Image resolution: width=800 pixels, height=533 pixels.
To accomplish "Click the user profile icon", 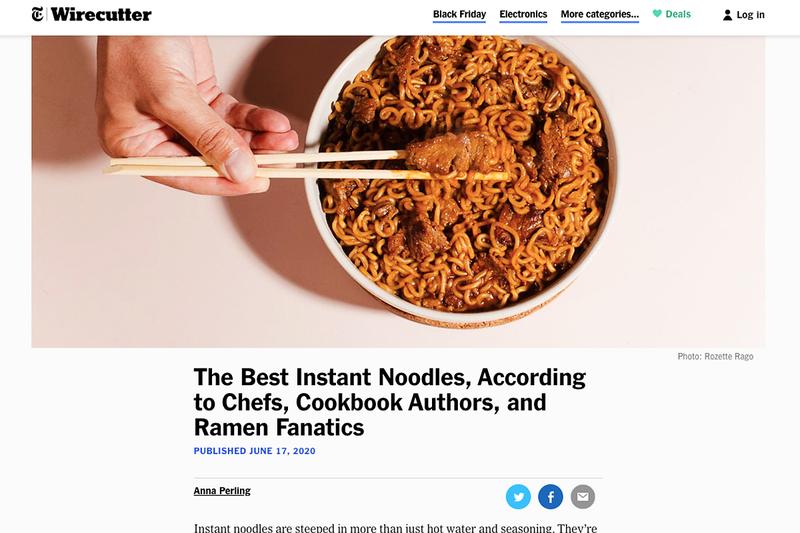I will (x=728, y=15).
